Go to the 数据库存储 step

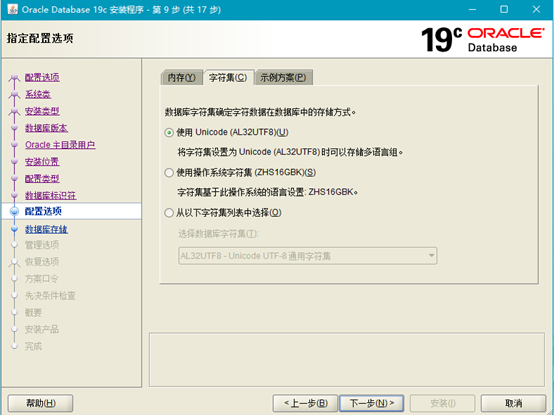pos(46,229)
